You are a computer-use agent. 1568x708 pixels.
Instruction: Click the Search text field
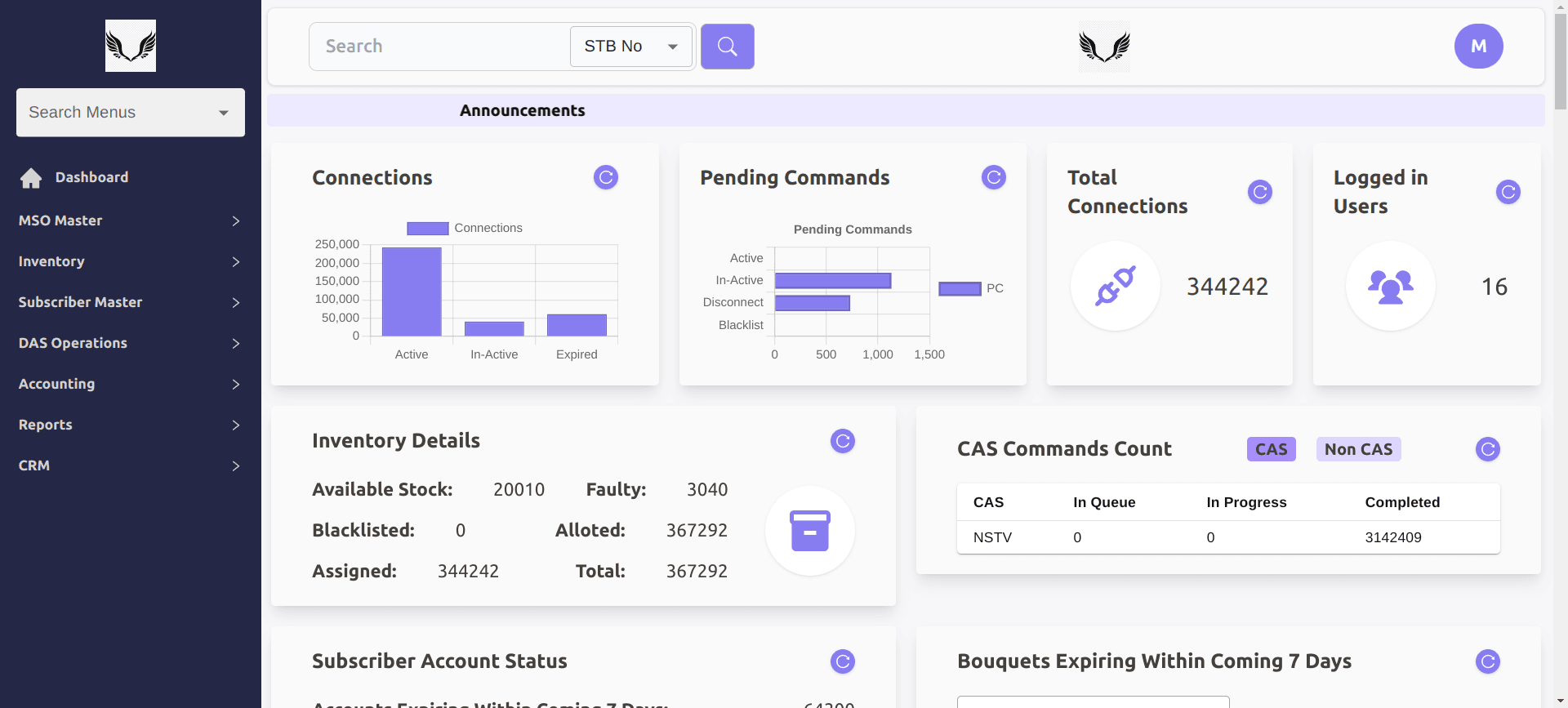(439, 47)
